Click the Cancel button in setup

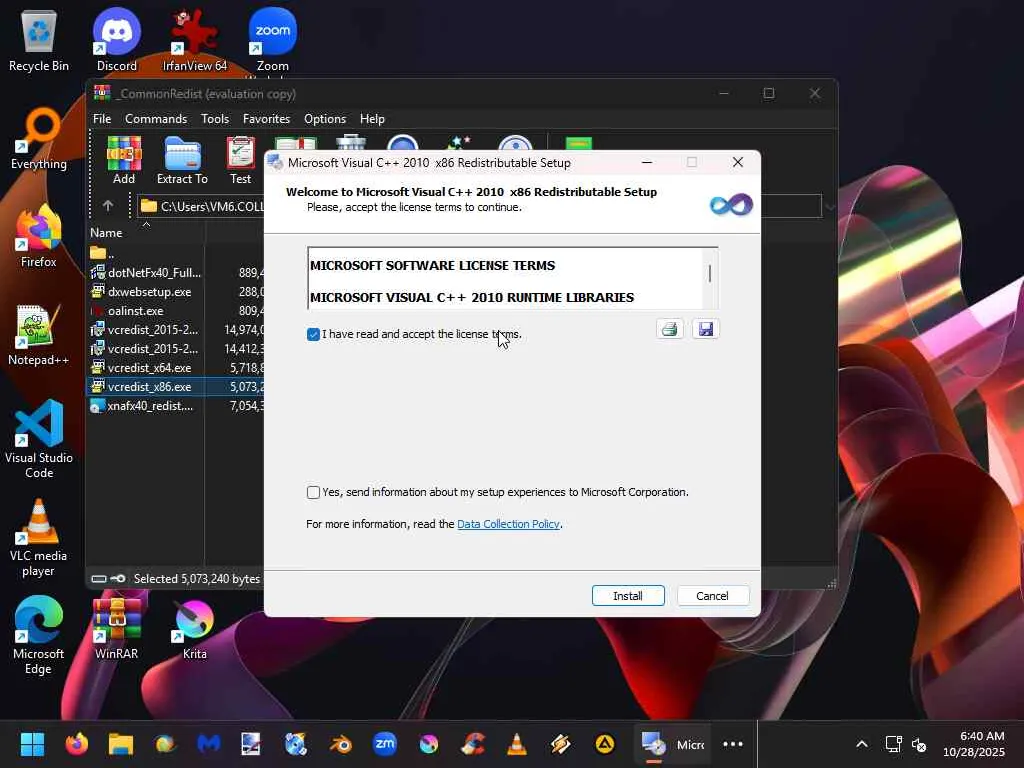[x=712, y=596]
